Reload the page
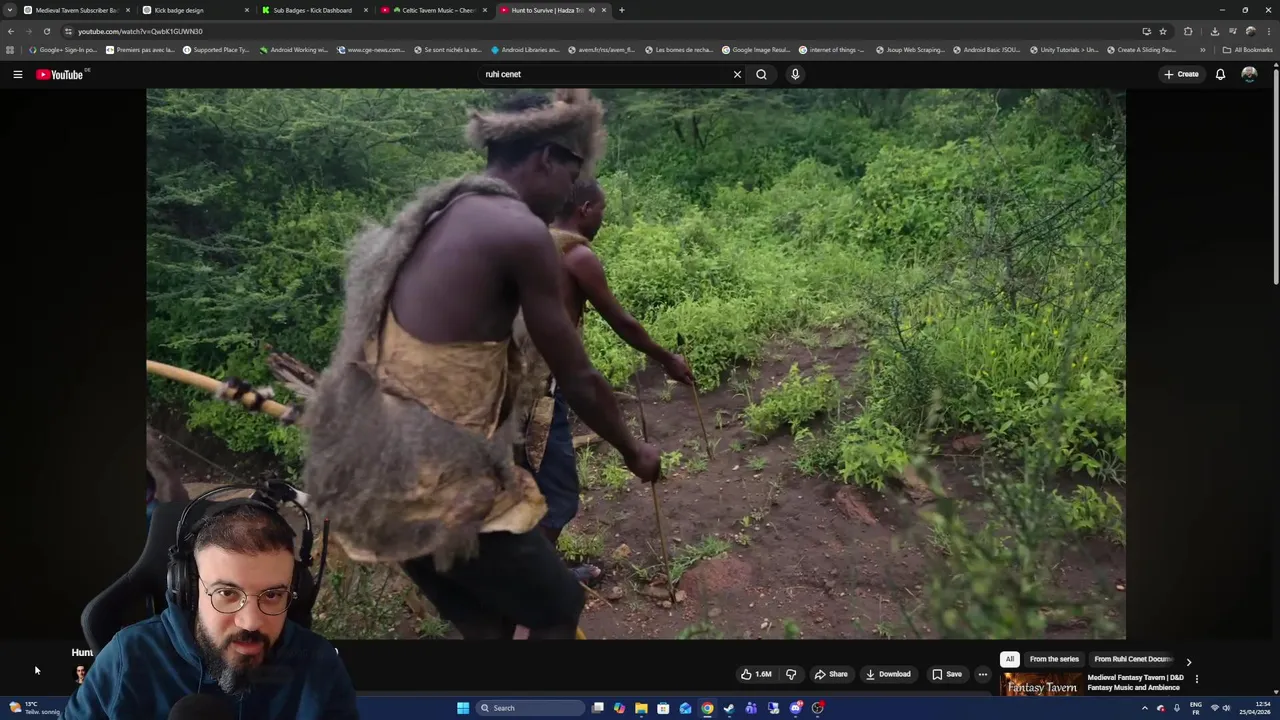Image resolution: width=1280 pixels, height=720 pixels. pyautogui.click(x=46, y=31)
